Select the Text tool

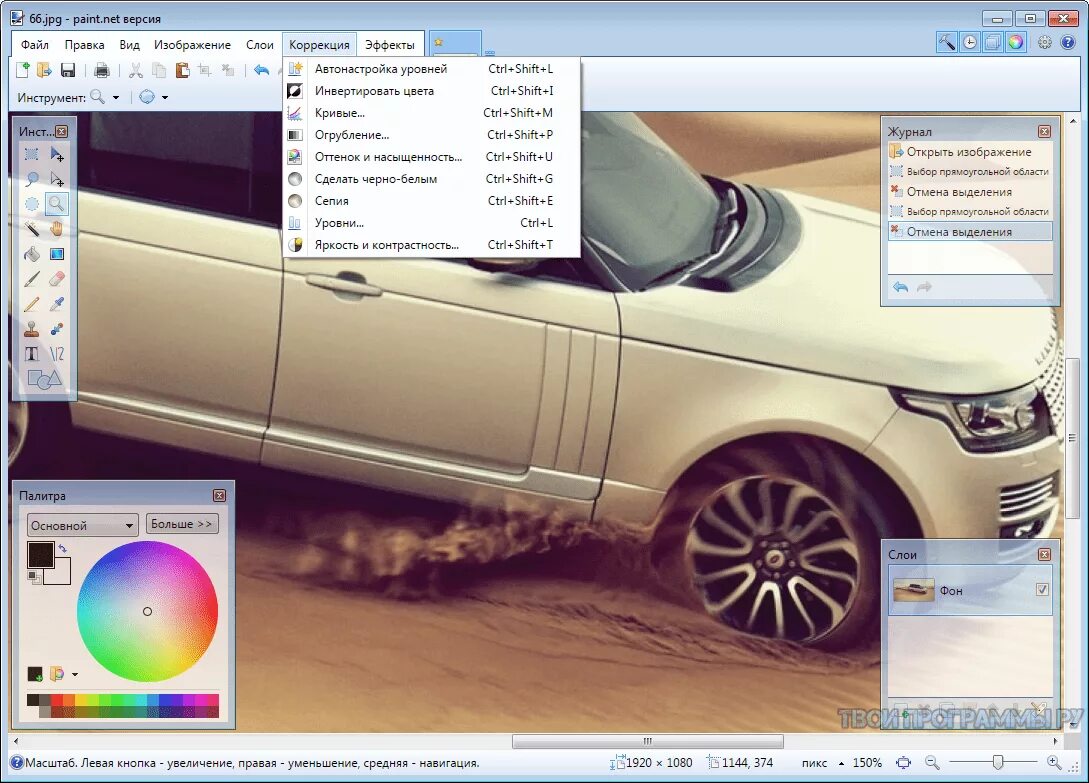pyautogui.click(x=31, y=354)
